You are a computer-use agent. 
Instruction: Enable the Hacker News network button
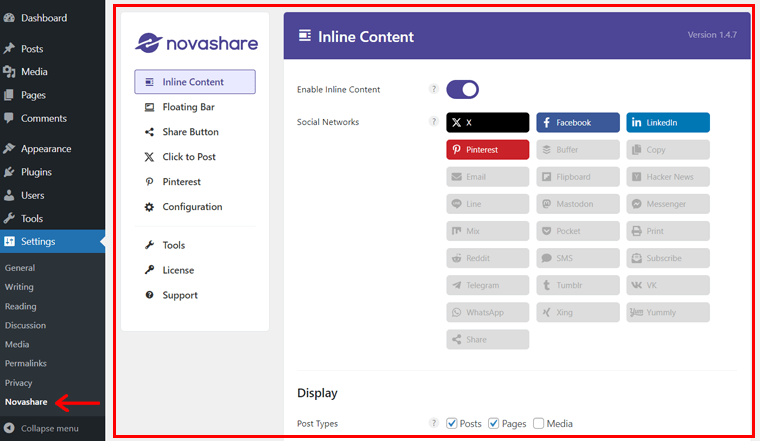pyautogui.click(x=668, y=177)
